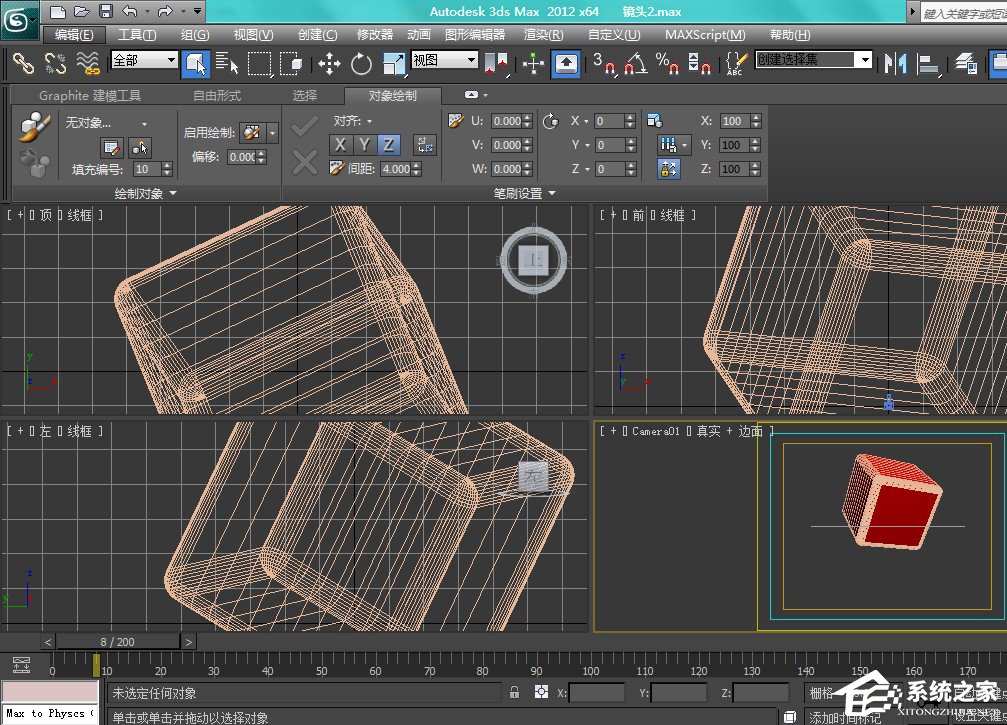This screenshot has height=725, width=1007.
Task: Open the 视图 reference coordinate dropdown
Action: coord(445,60)
